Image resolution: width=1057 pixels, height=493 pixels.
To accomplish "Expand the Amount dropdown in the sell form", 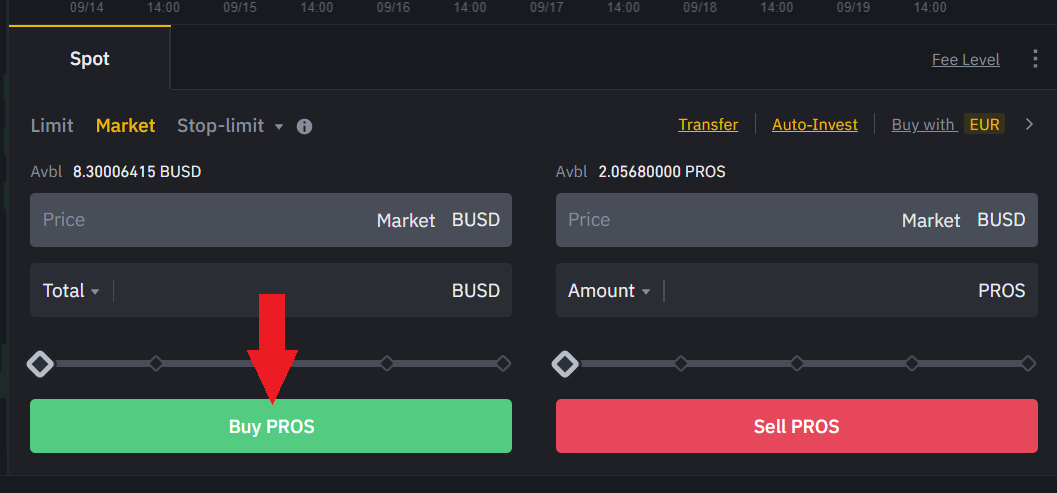I will pos(609,291).
